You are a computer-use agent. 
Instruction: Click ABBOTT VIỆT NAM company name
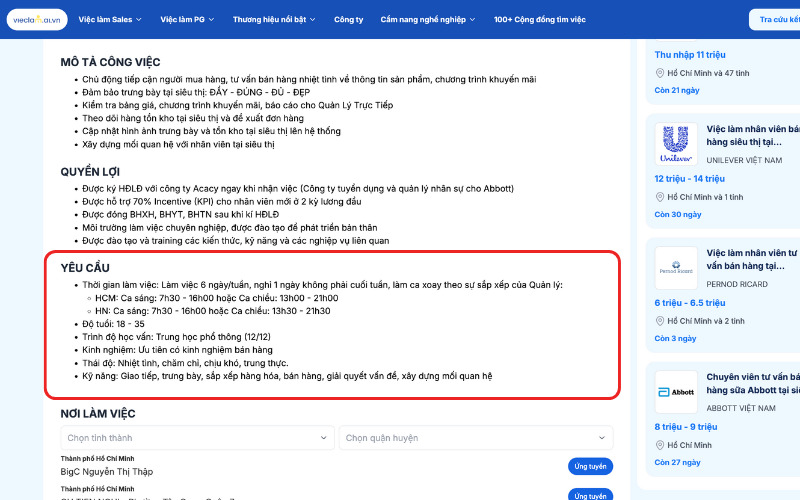point(741,408)
